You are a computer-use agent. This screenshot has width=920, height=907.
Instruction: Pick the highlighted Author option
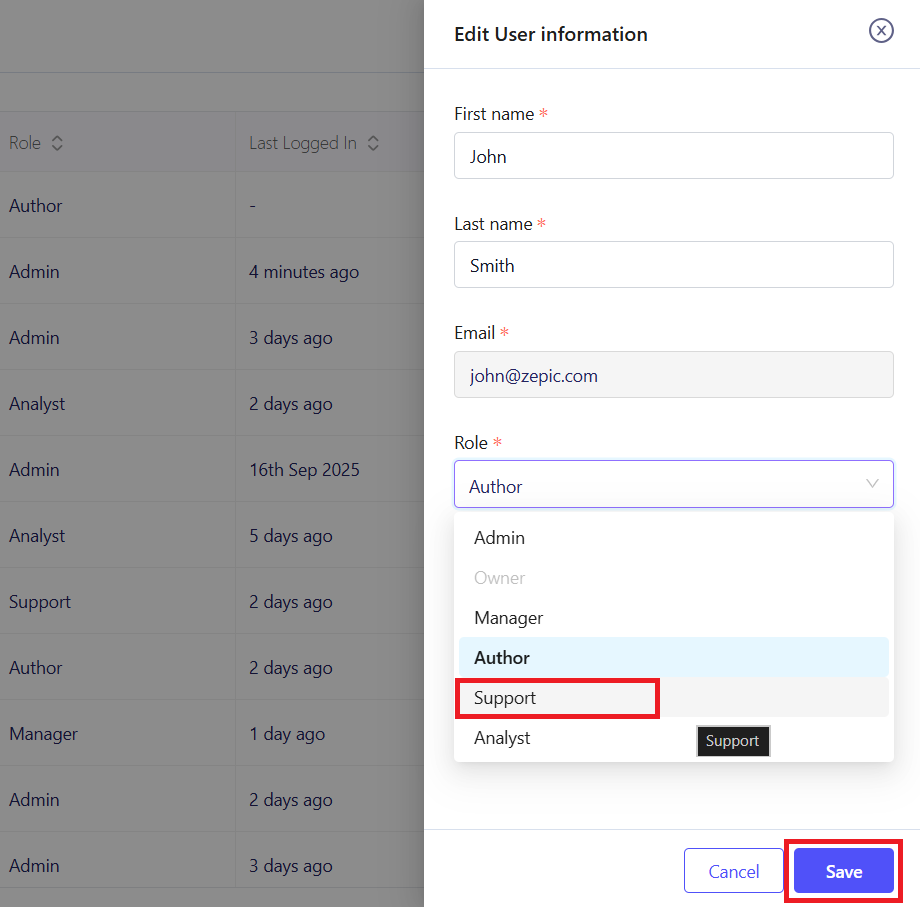[x=502, y=658]
